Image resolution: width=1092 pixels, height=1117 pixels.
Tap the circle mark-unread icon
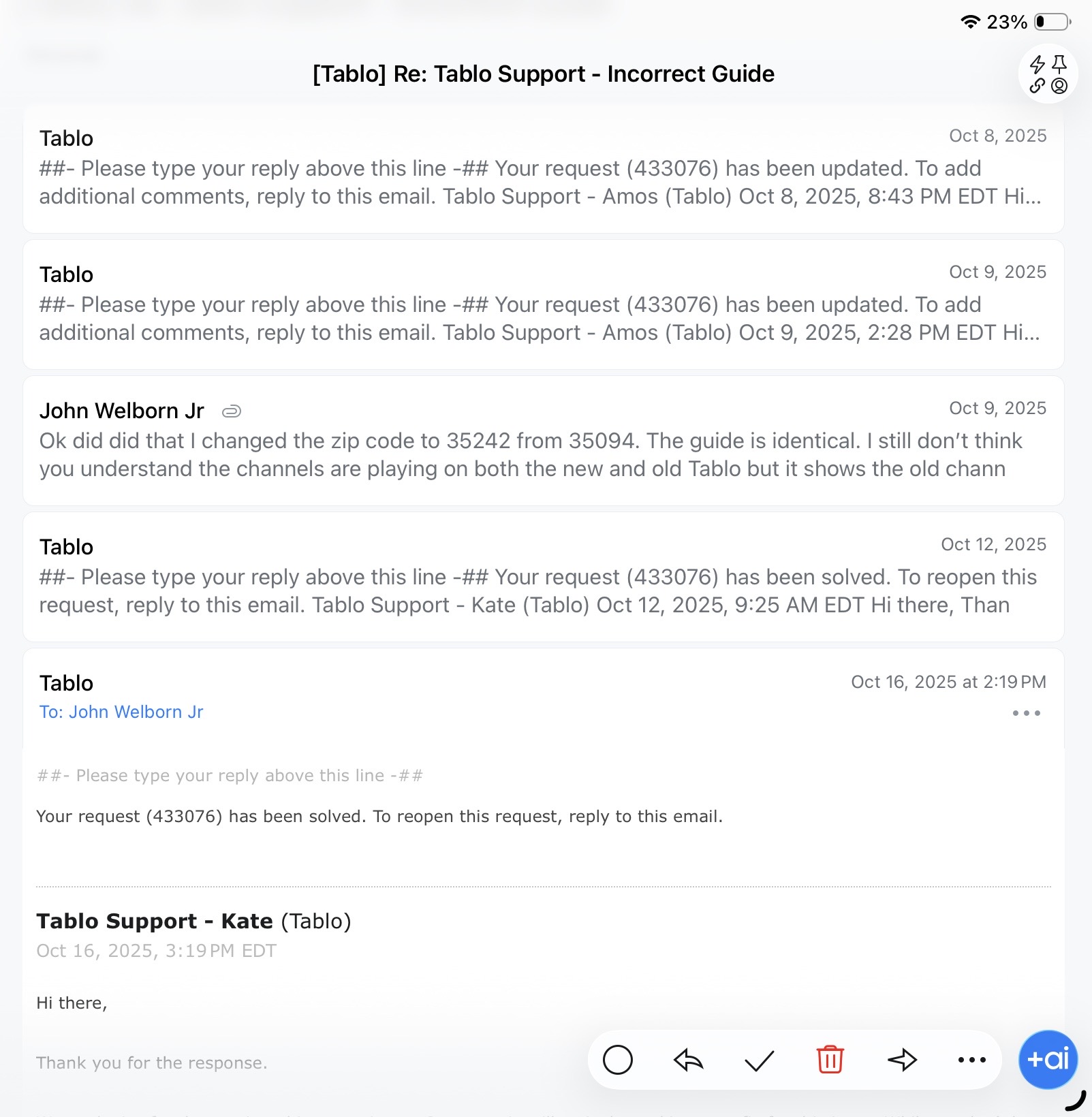617,1060
